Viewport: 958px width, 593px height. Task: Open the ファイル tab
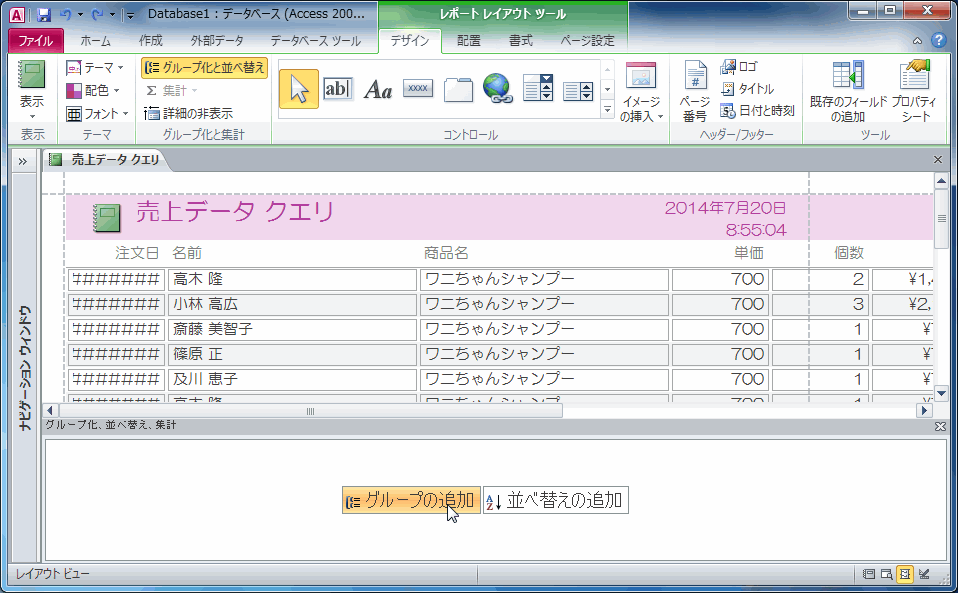coord(35,41)
